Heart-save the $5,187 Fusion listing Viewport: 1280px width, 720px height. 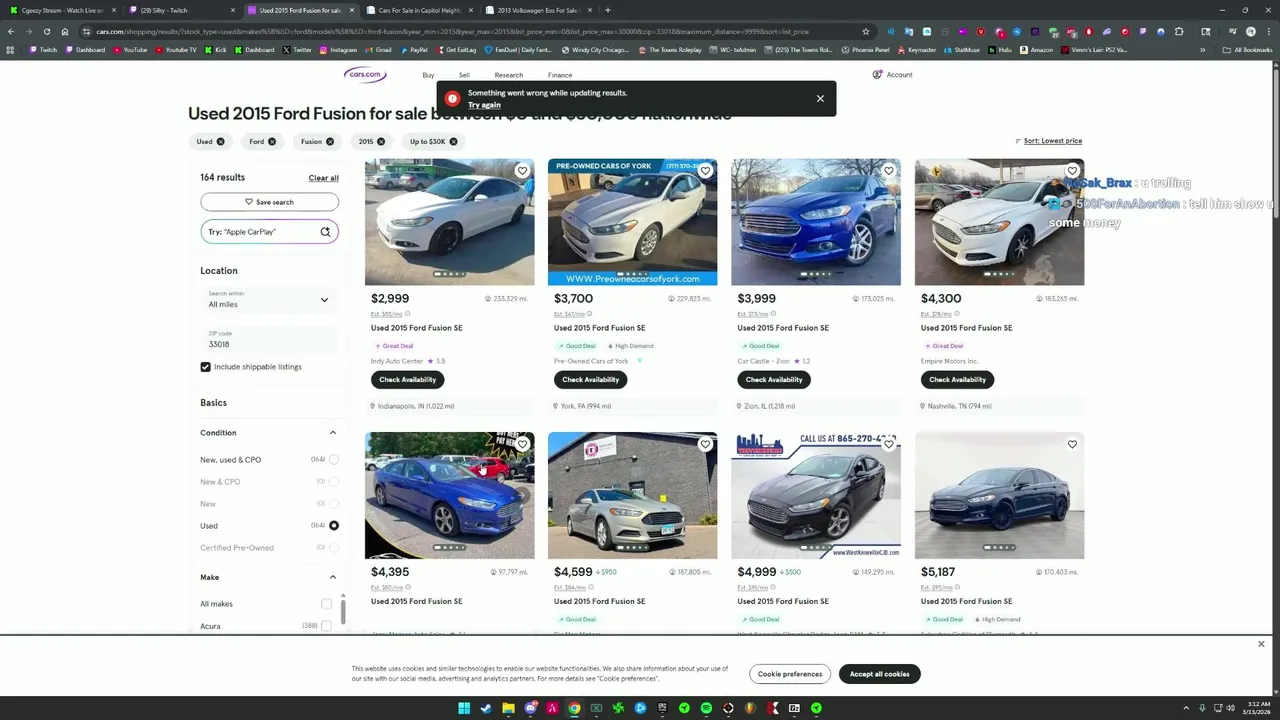pyautogui.click(x=1072, y=444)
